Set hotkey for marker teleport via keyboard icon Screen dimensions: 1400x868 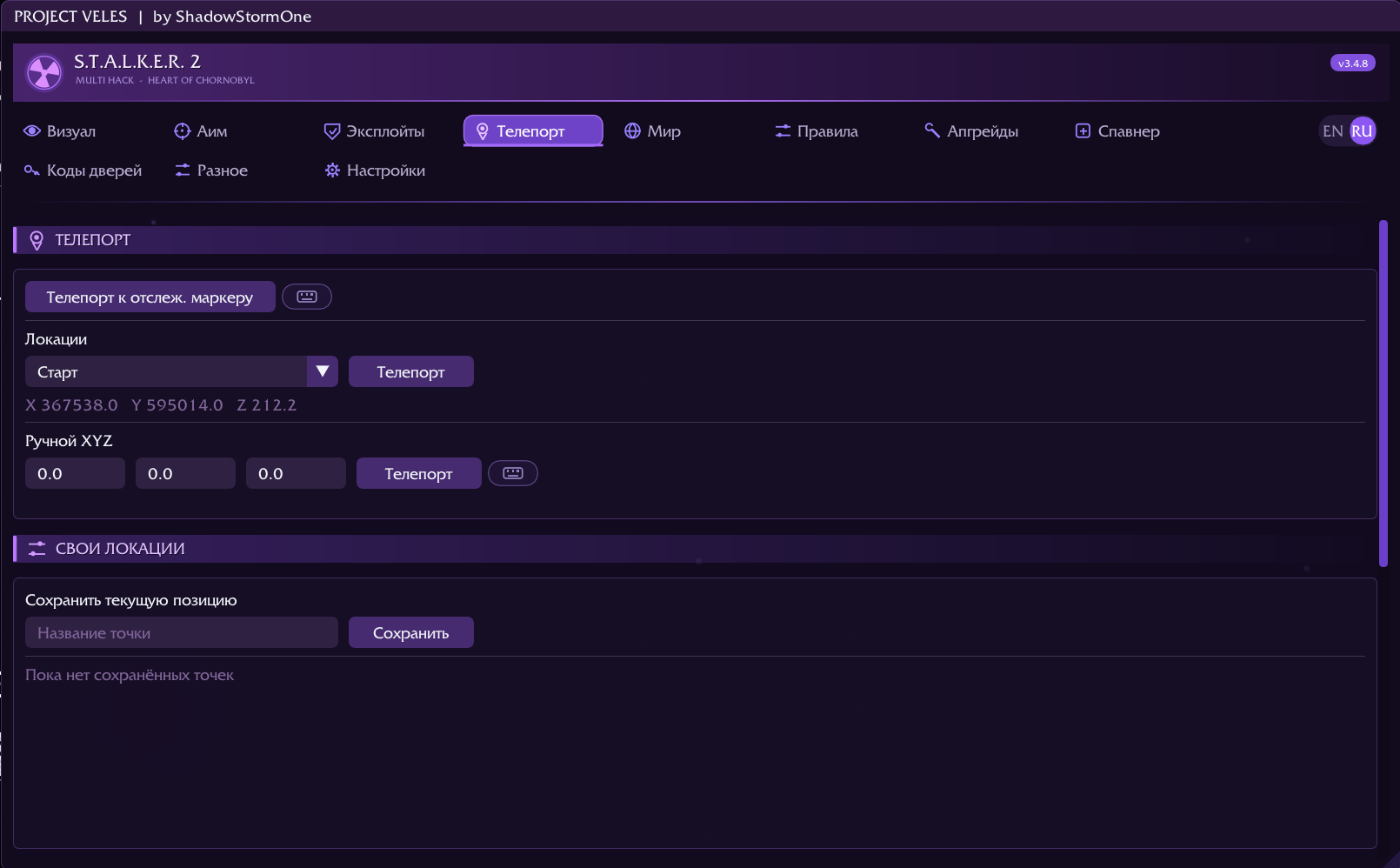pyautogui.click(x=307, y=297)
